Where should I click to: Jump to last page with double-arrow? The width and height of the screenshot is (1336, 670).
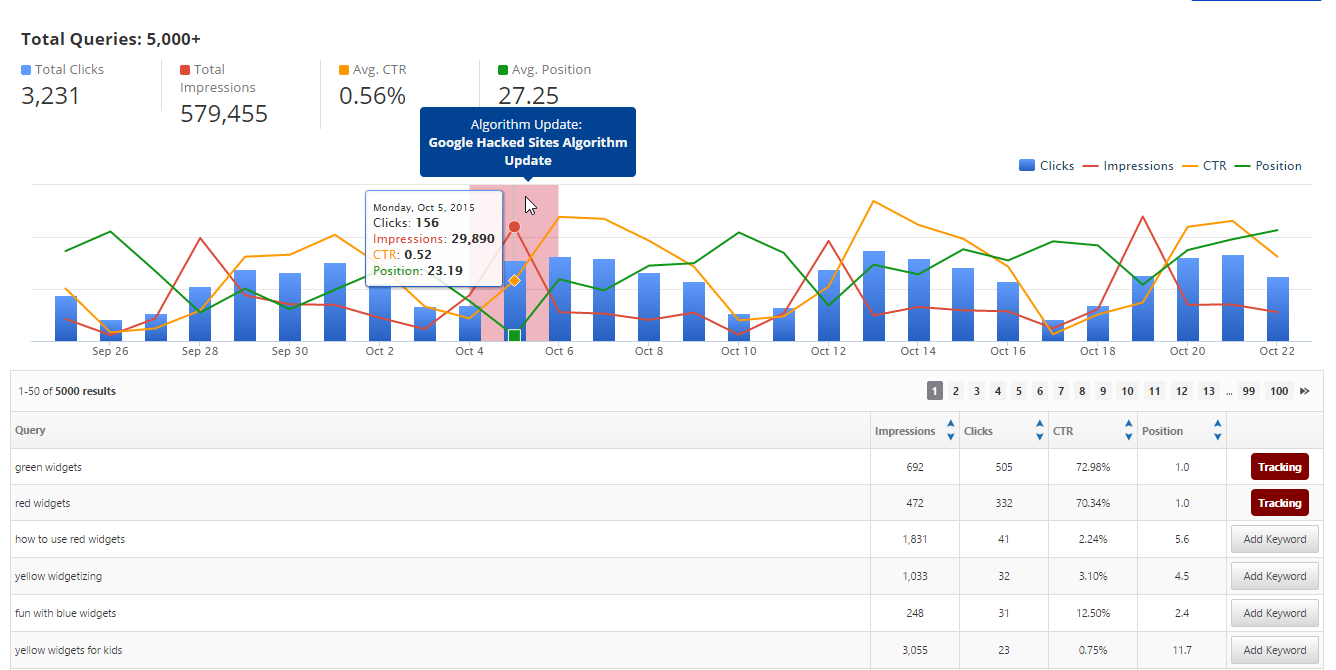pyautogui.click(x=1304, y=391)
